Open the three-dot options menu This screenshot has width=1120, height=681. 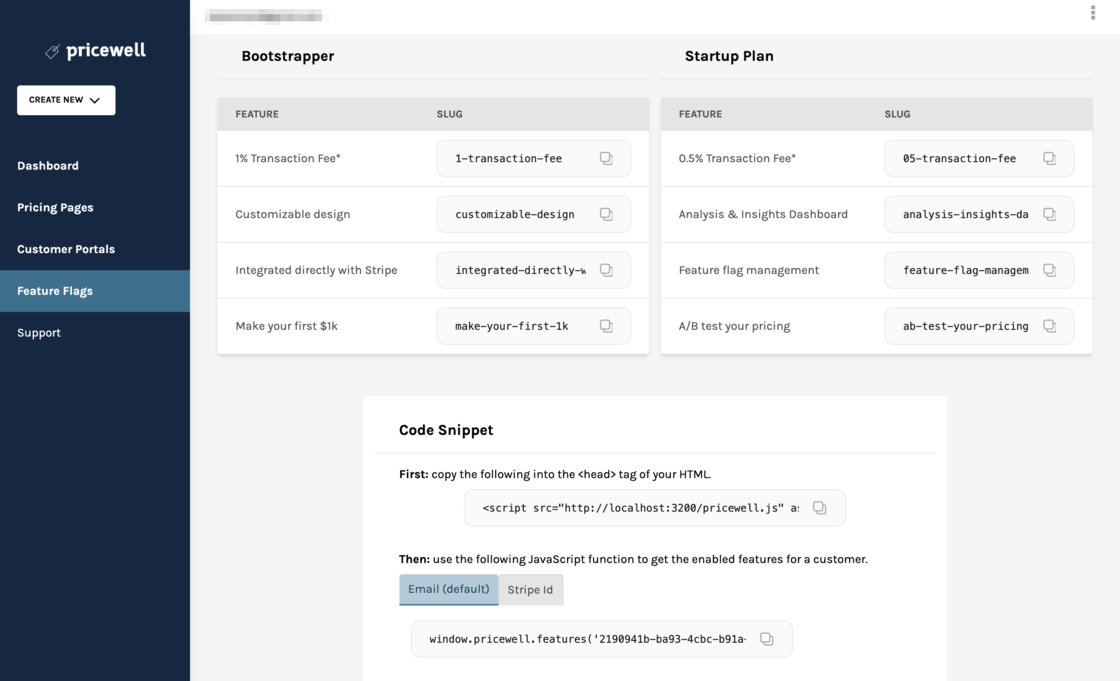click(x=1092, y=13)
